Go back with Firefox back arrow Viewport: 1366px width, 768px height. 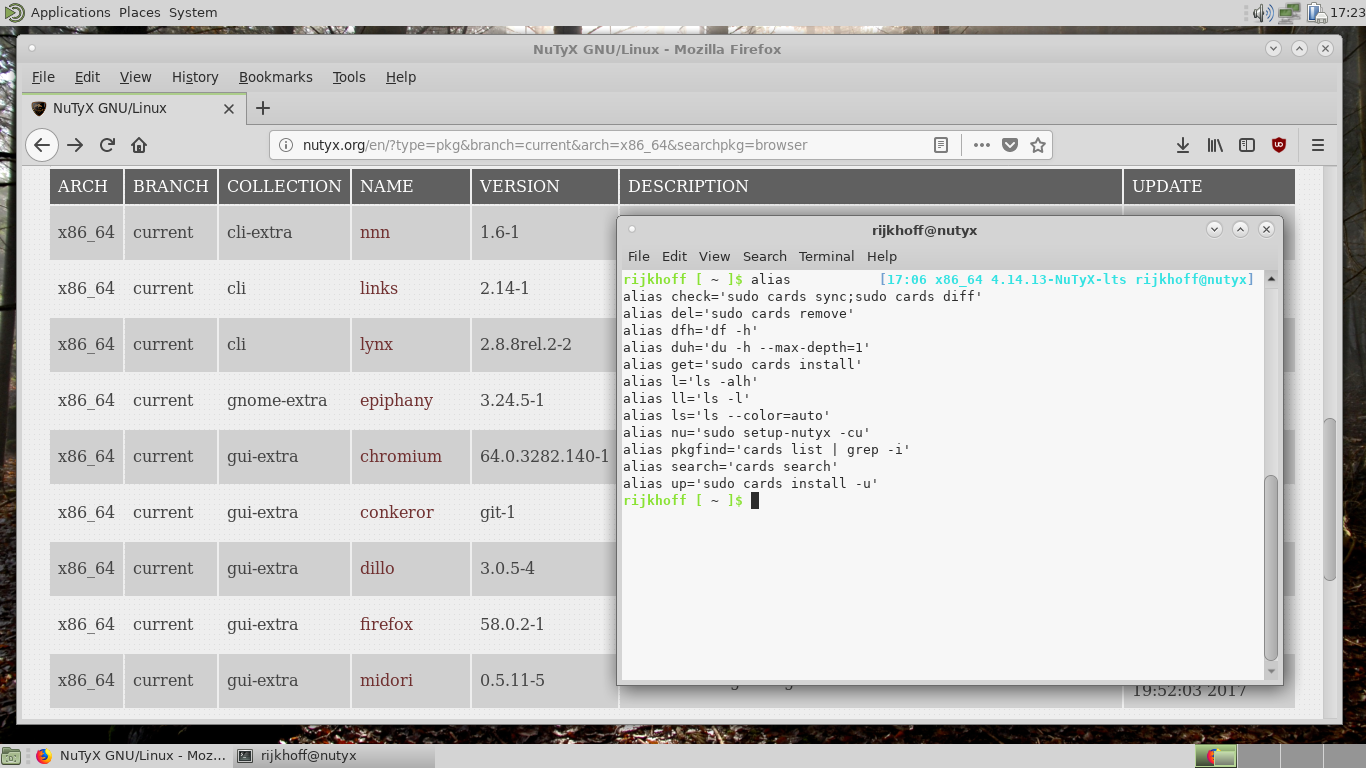click(42, 145)
